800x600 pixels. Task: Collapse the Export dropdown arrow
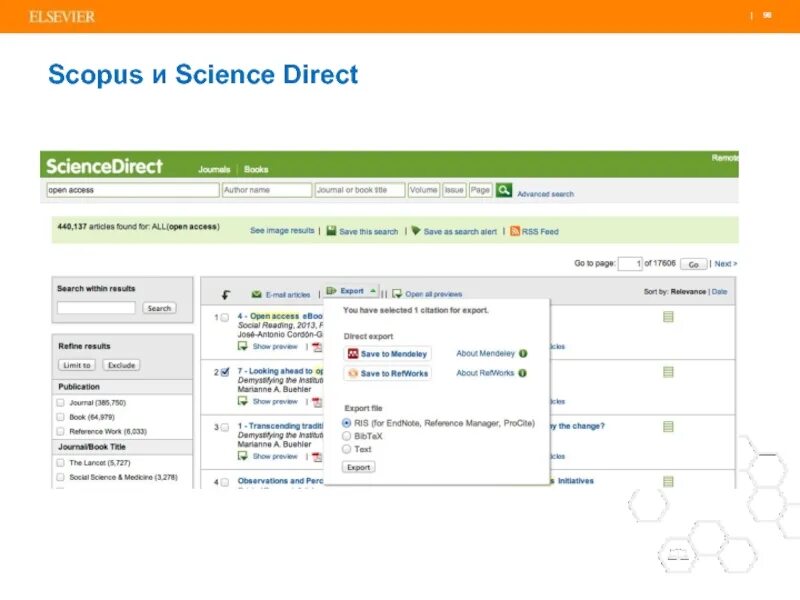(373, 291)
